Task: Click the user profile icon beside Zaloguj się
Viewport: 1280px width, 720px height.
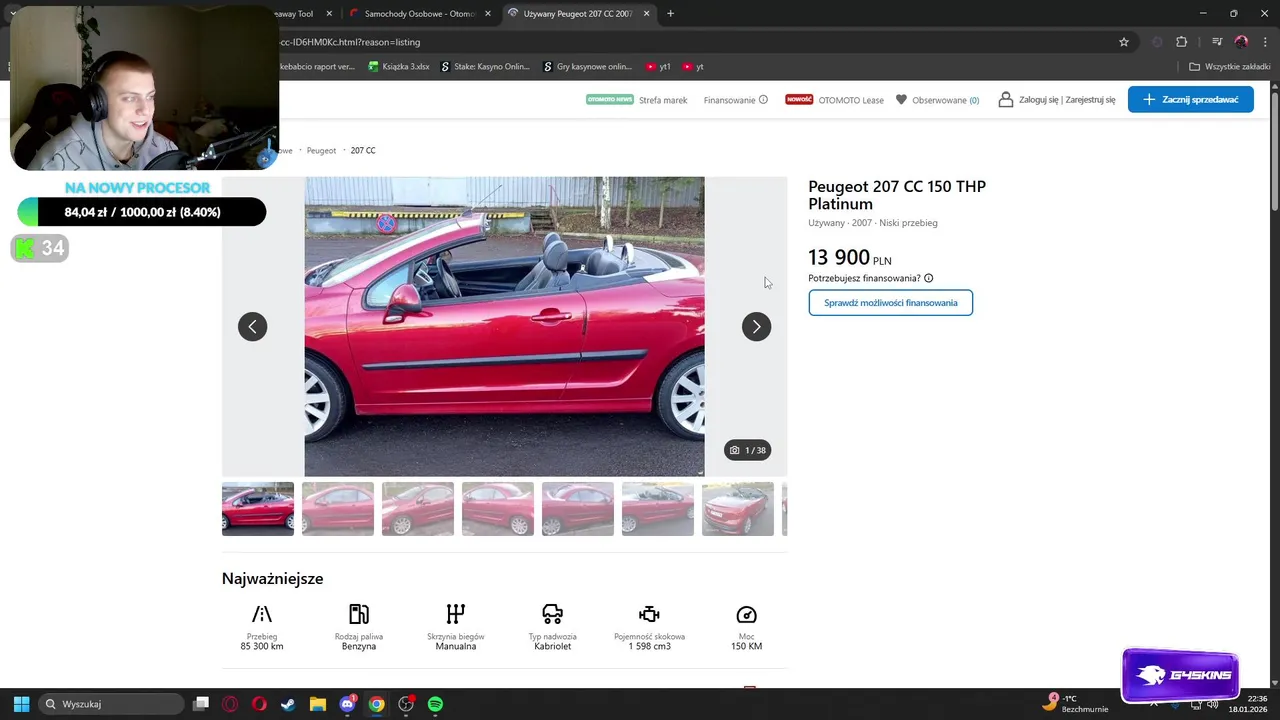Action: pos(1006,100)
